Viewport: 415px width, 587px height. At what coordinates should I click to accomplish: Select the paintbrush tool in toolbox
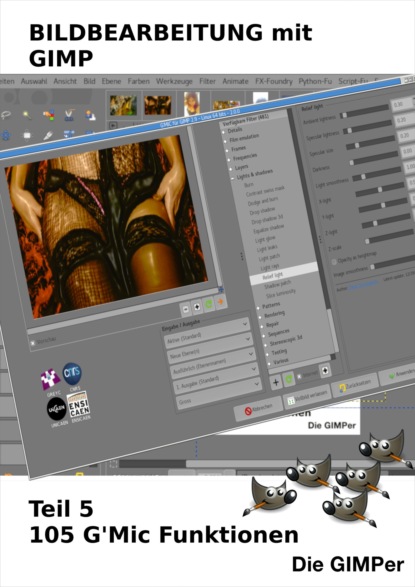[48, 135]
